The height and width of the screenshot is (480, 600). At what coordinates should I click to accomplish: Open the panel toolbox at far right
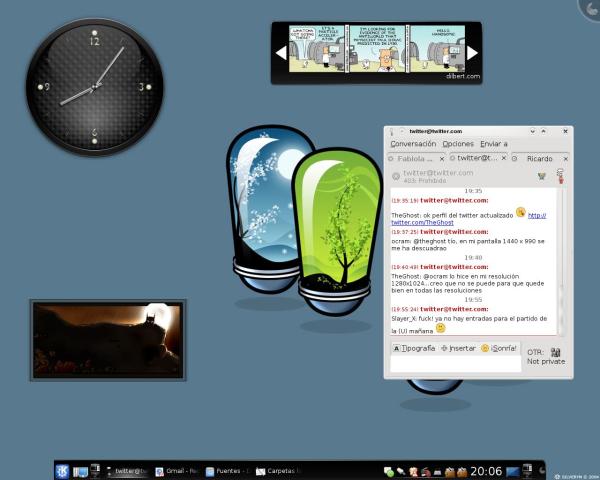point(541,471)
